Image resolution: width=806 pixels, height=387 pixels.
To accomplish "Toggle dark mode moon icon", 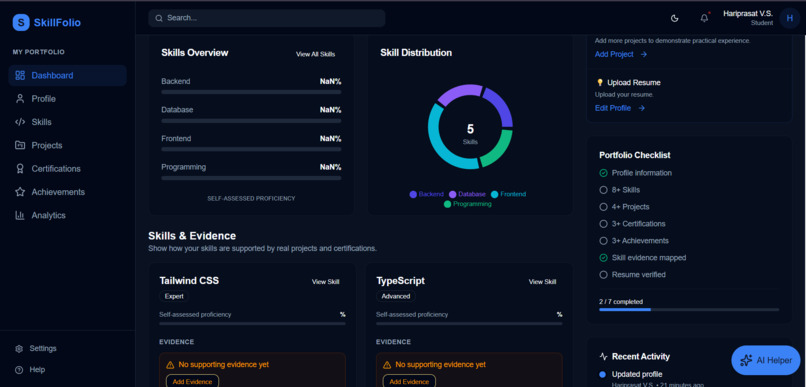I will click(675, 19).
